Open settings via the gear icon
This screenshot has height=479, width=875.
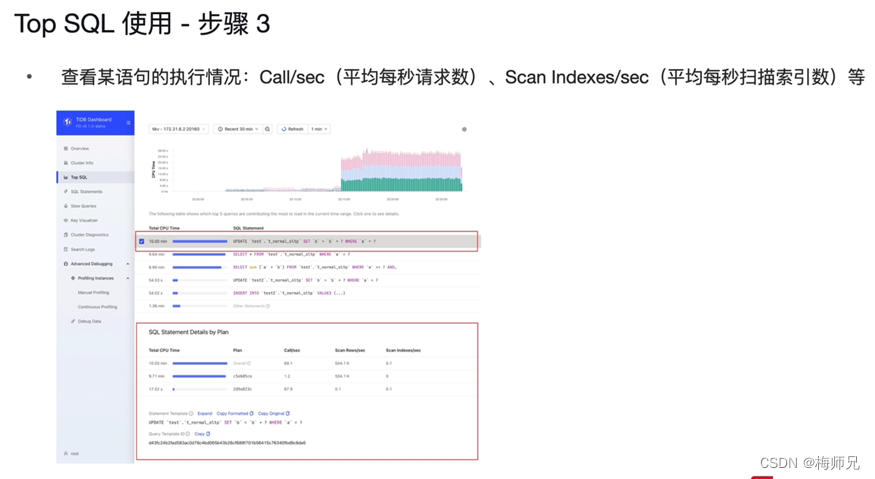(x=464, y=130)
